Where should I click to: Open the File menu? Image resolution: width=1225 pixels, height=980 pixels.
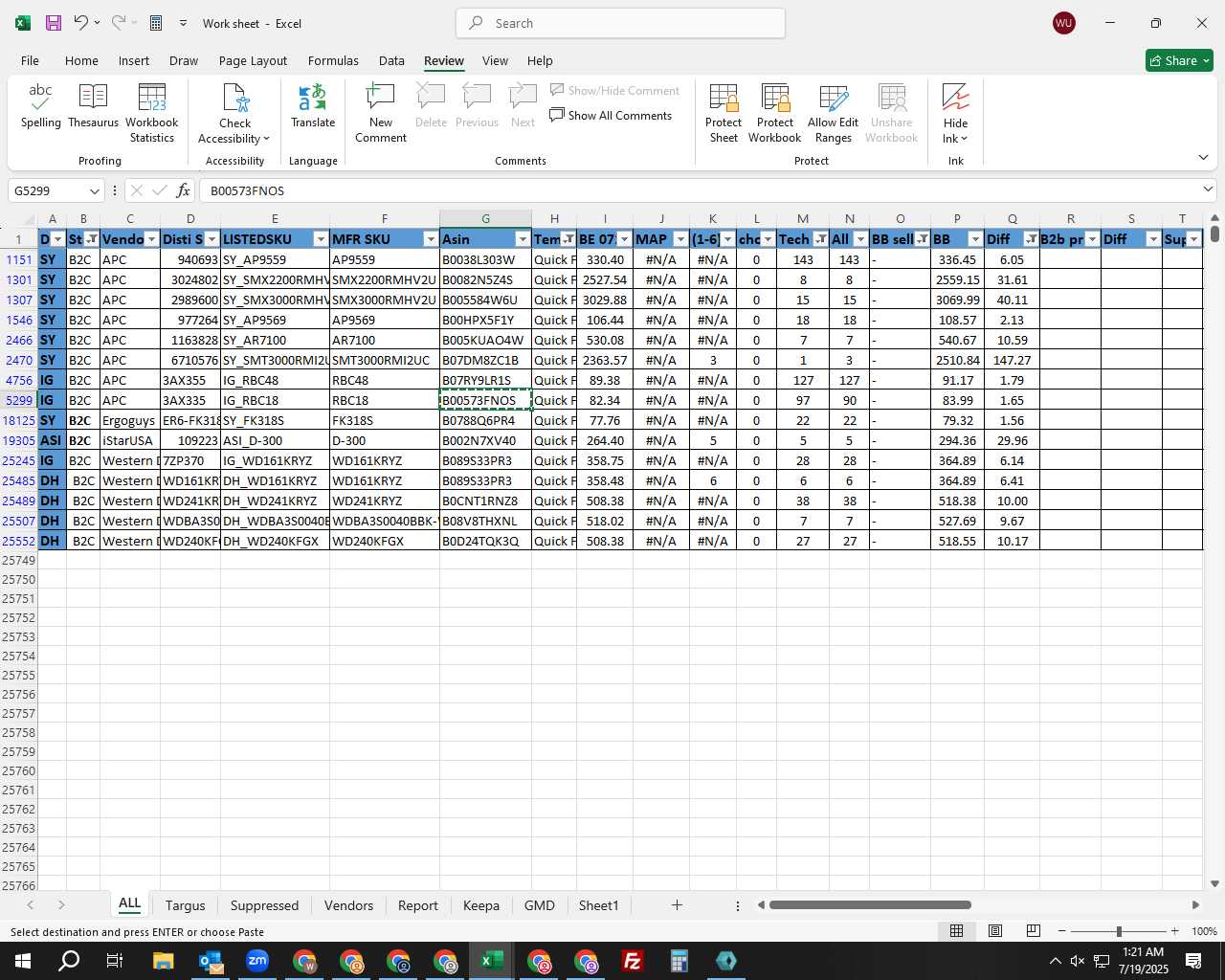coord(30,60)
